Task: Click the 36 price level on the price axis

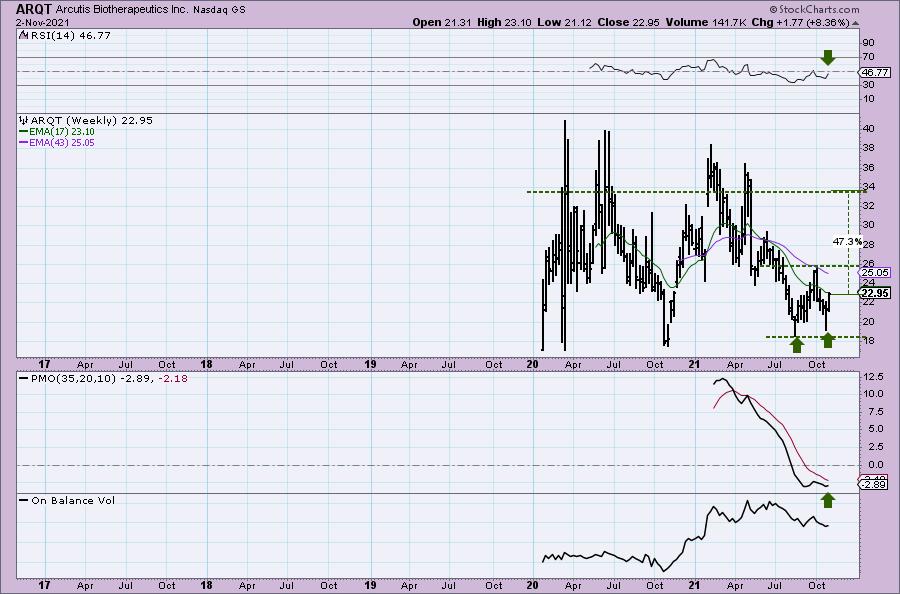Action: pyautogui.click(x=869, y=168)
